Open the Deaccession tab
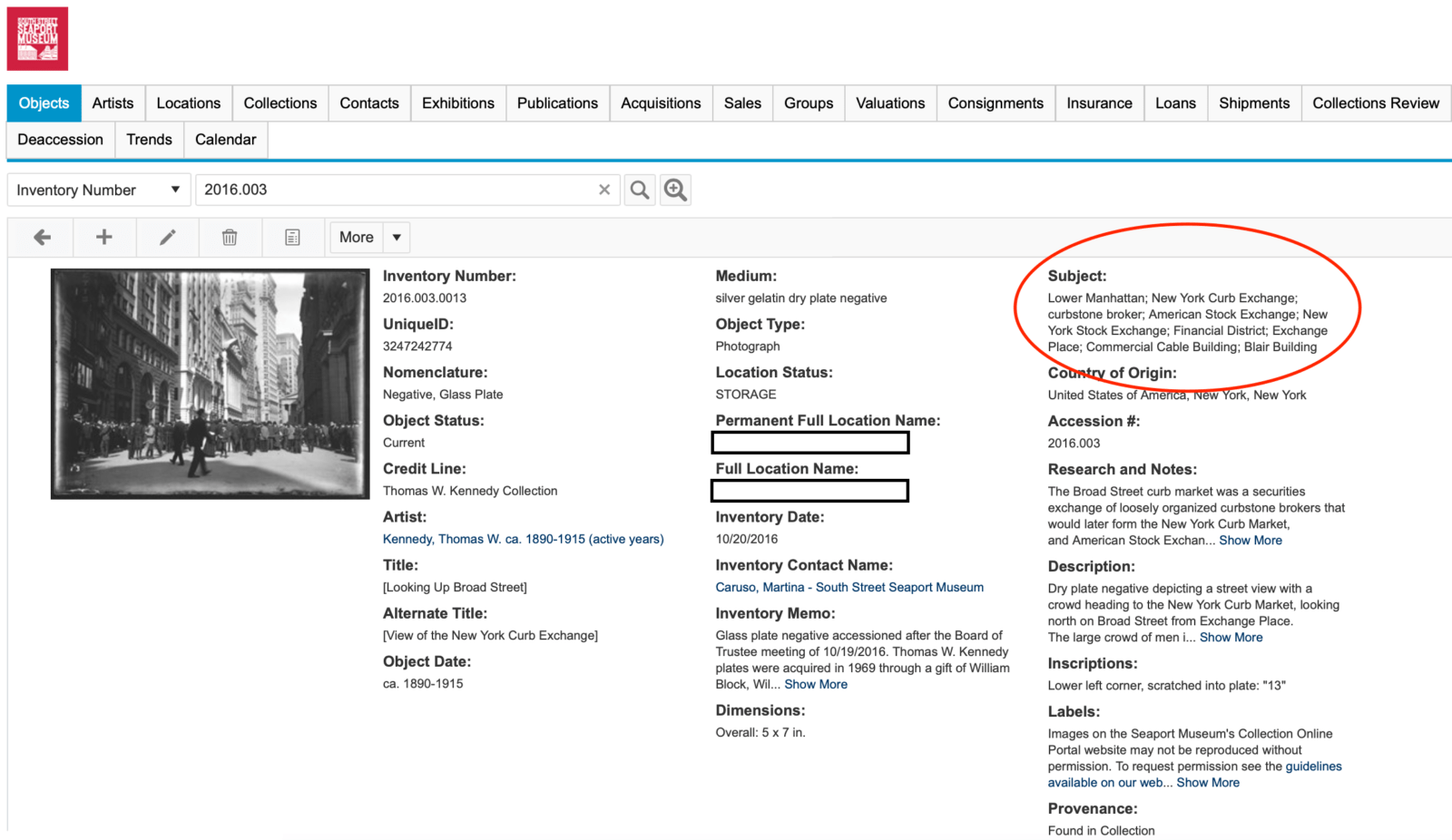 60,140
